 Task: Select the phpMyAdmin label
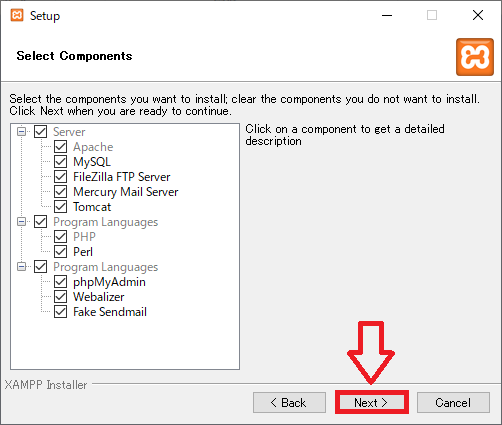click(x=109, y=282)
